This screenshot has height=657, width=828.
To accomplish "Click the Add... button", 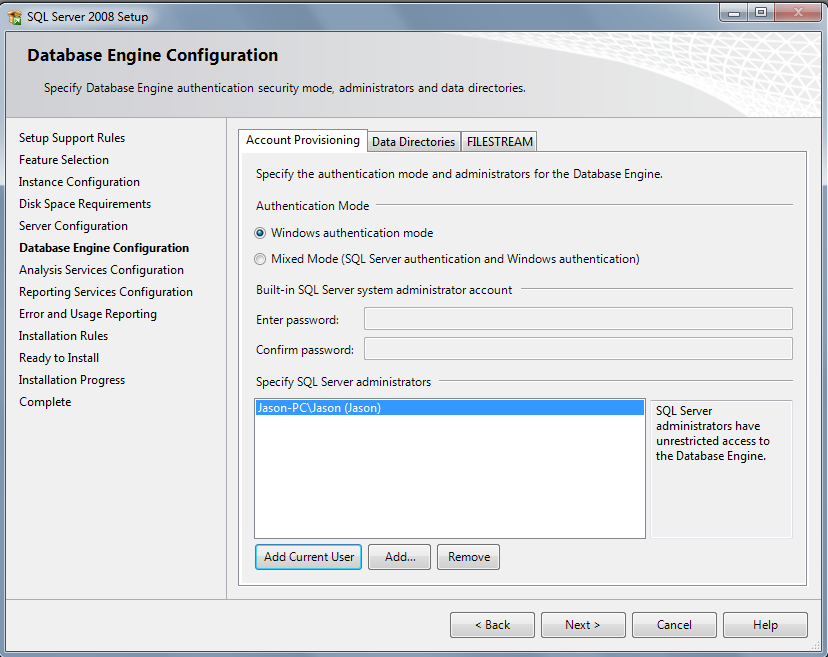I will pyautogui.click(x=400, y=557).
